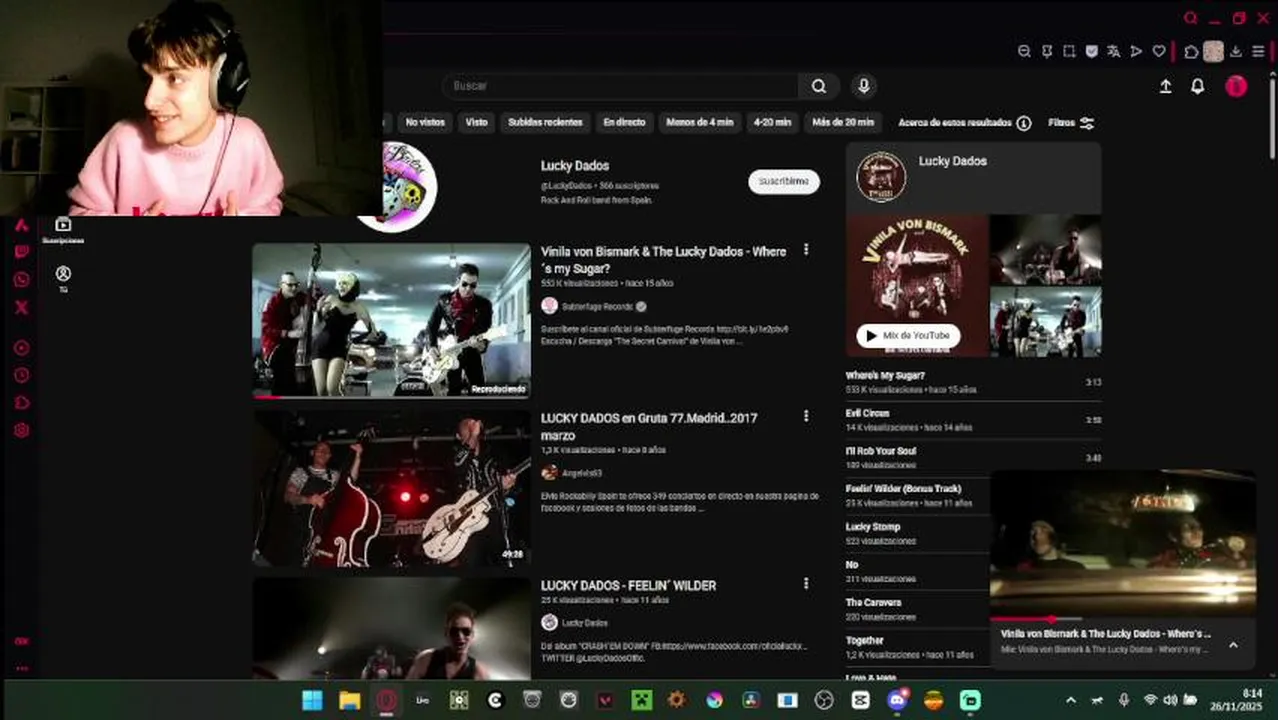Open the ad blocker shield icon
This screenshot has height=720, width=1278.
pyautogui.click(x=1091, y=52)
